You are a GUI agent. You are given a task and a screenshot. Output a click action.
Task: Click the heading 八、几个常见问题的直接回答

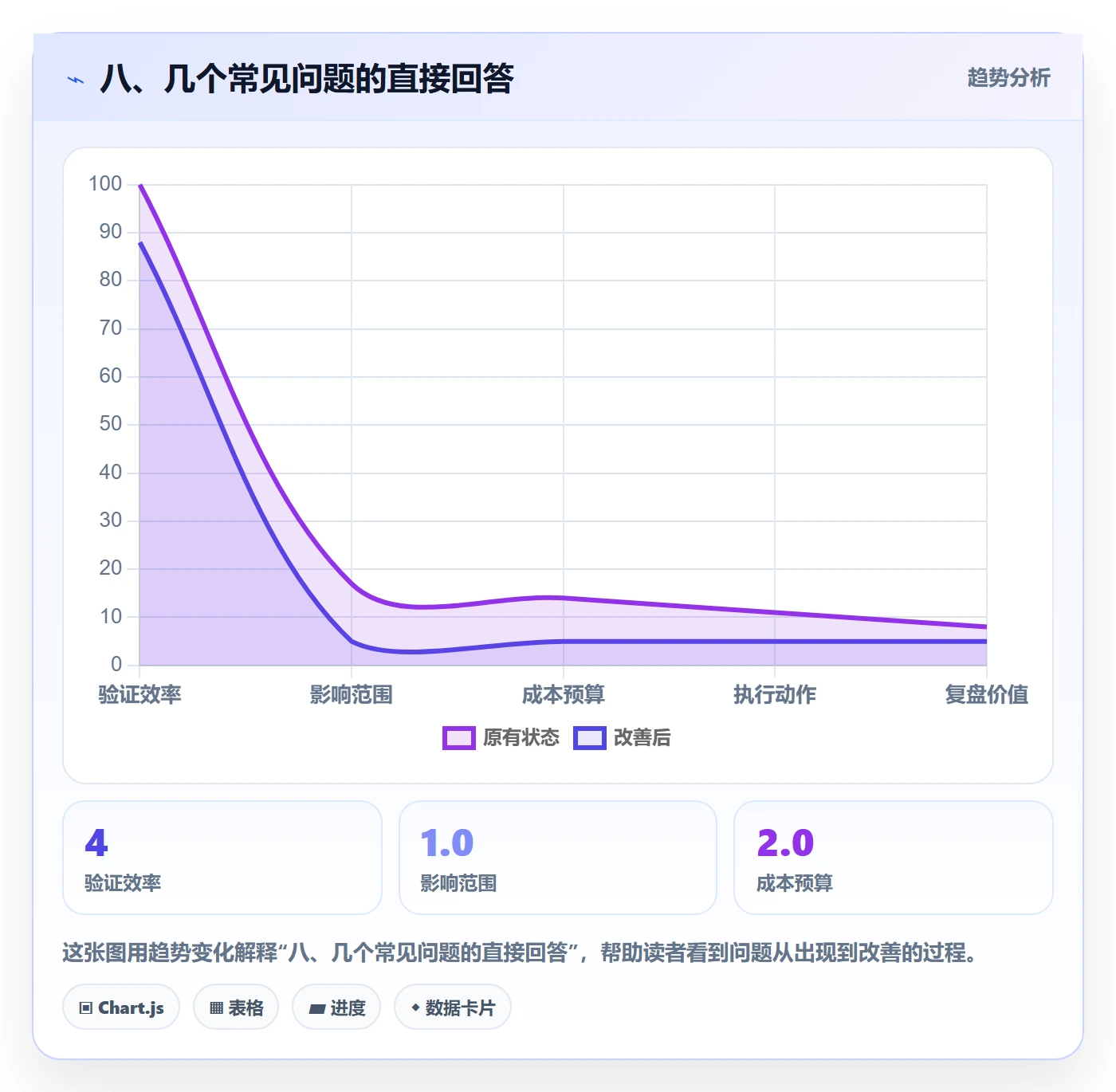point(307,79)
